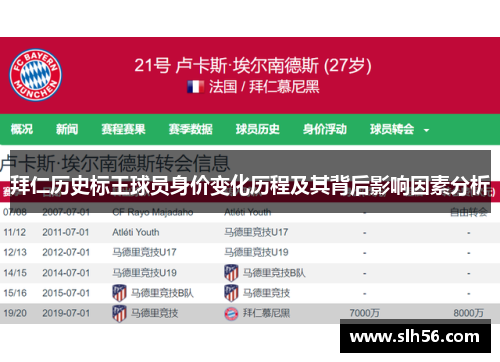This screenshot has height=362, width=500.
Task: Click 马德里竞技 destination text in 15/16 row
Action: click(x=266, y=293)
